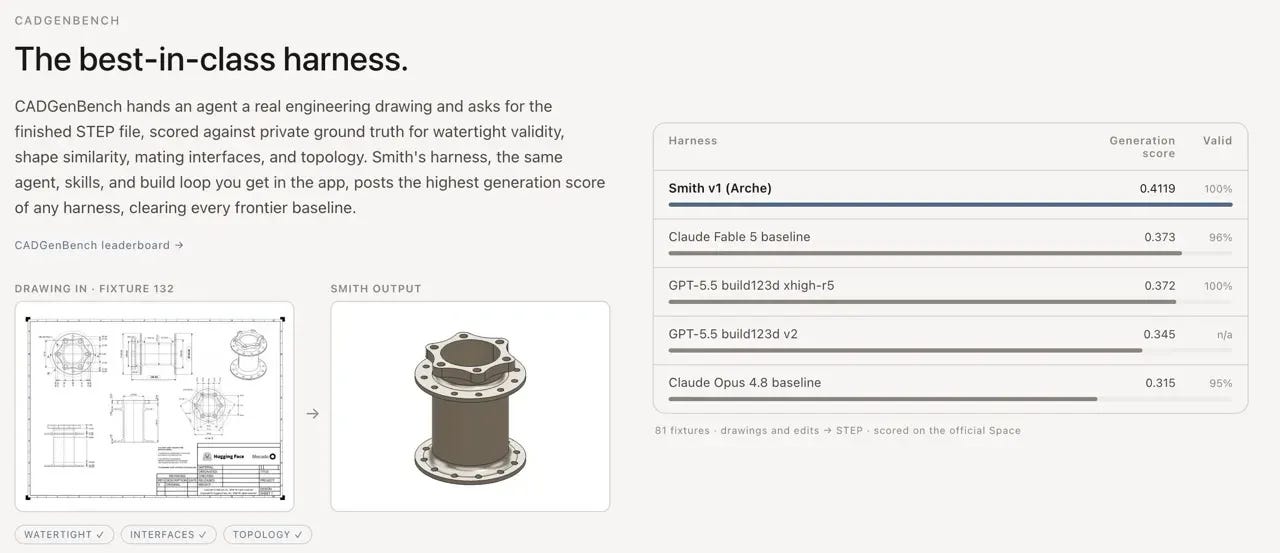Click the Claude Opus 4.8 score bar
The image size is (1280, 553).
(x=882, y=399)
